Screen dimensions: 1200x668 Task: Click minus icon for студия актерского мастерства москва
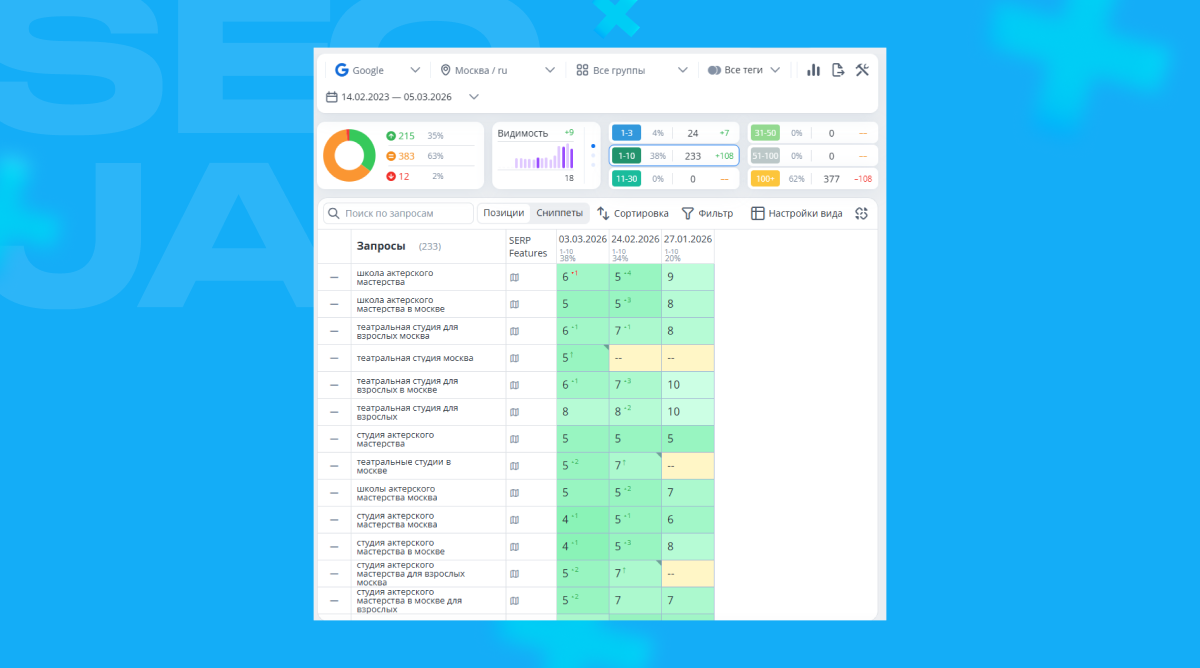(x=334, y=520)
